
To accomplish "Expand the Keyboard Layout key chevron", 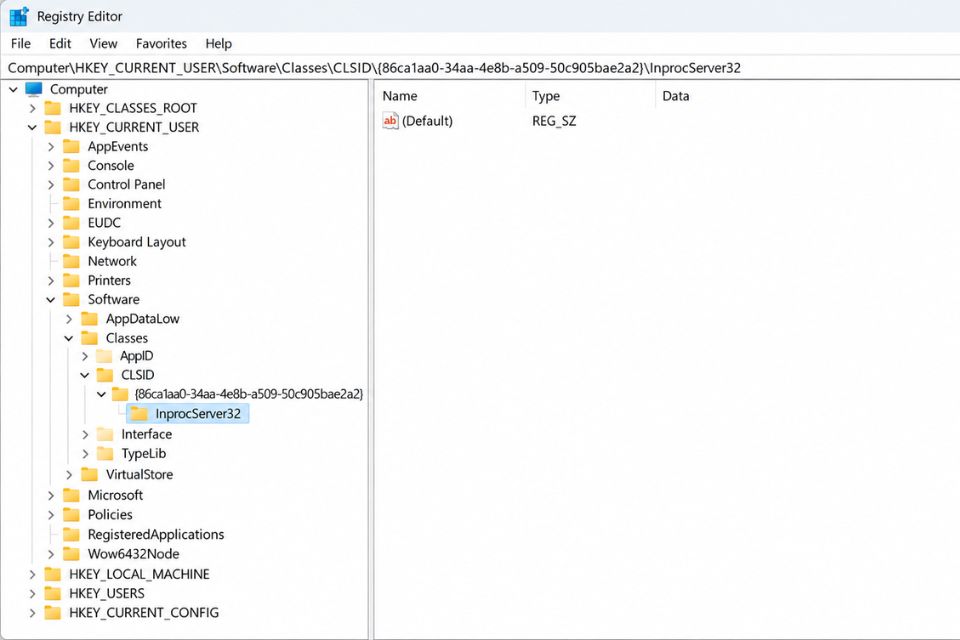I will [51, 243].
